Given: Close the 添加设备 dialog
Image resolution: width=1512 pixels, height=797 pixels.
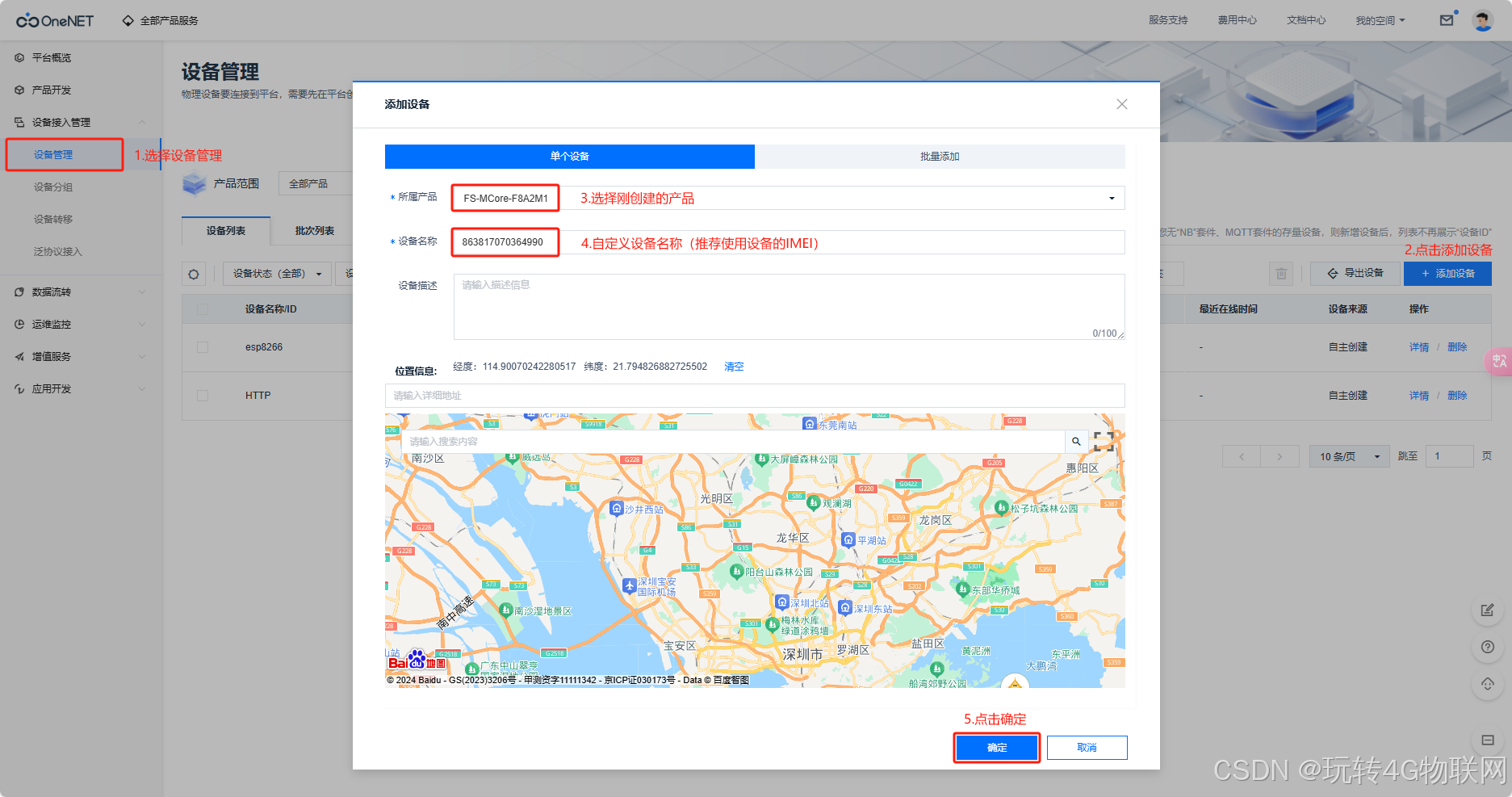Looking at the screenshot, I should point(1121,104).
